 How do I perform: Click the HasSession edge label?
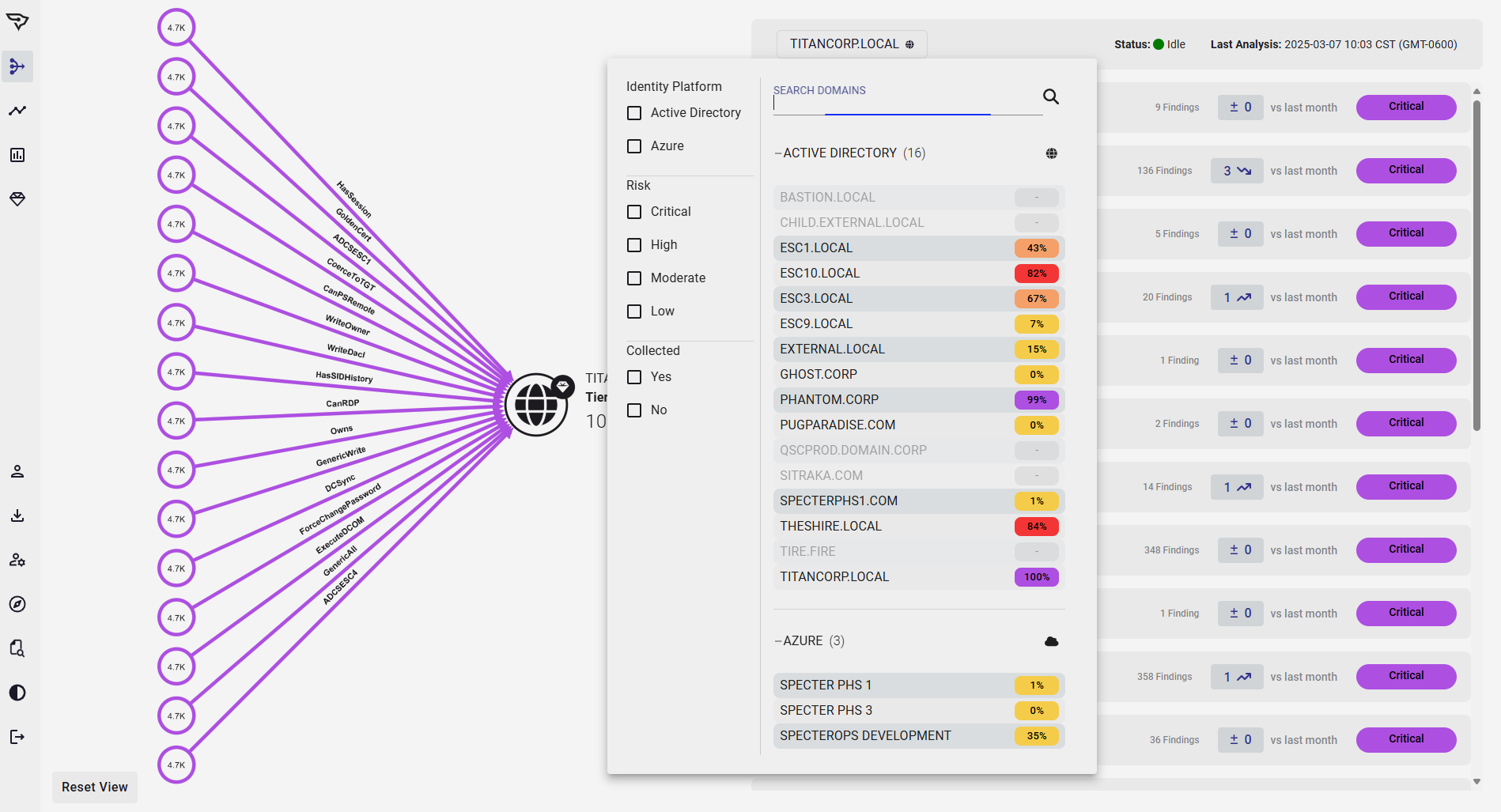coord(354,199)
